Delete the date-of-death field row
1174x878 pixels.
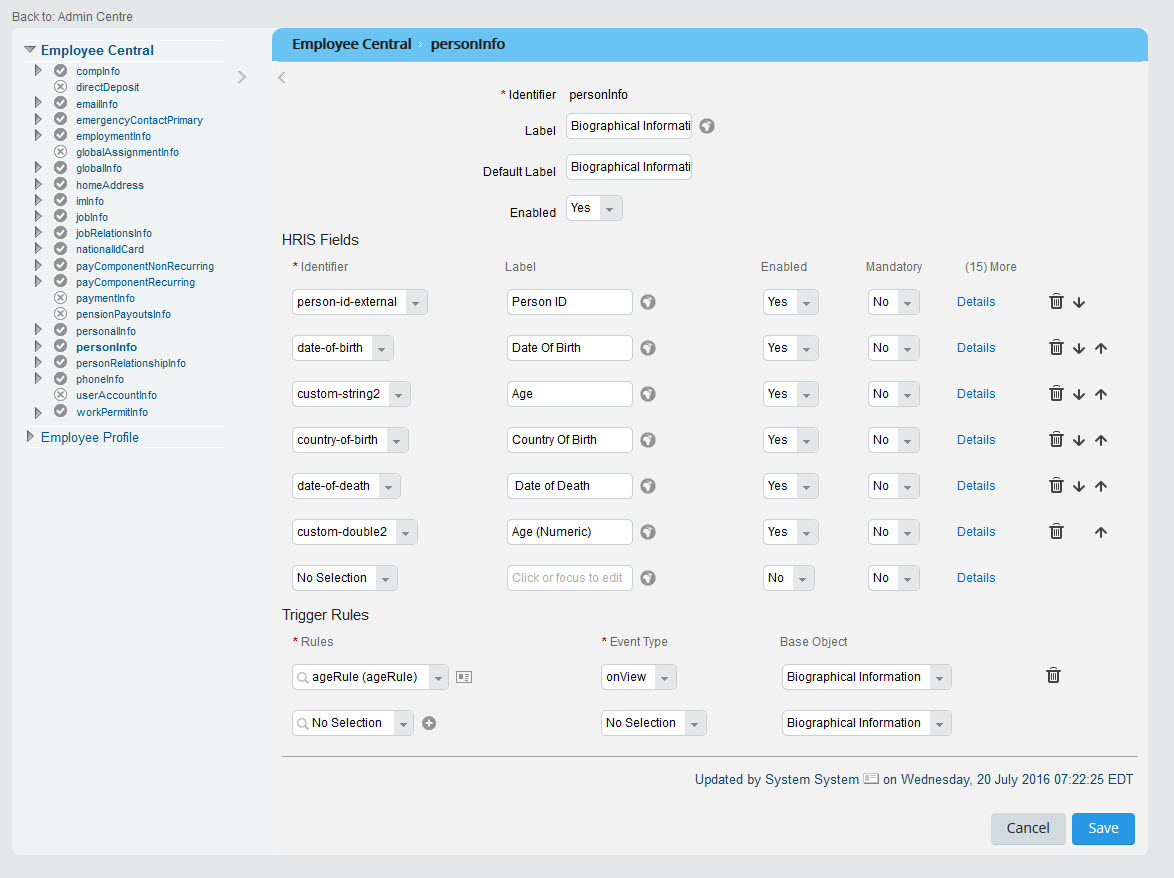click(x=1056, y=486)
